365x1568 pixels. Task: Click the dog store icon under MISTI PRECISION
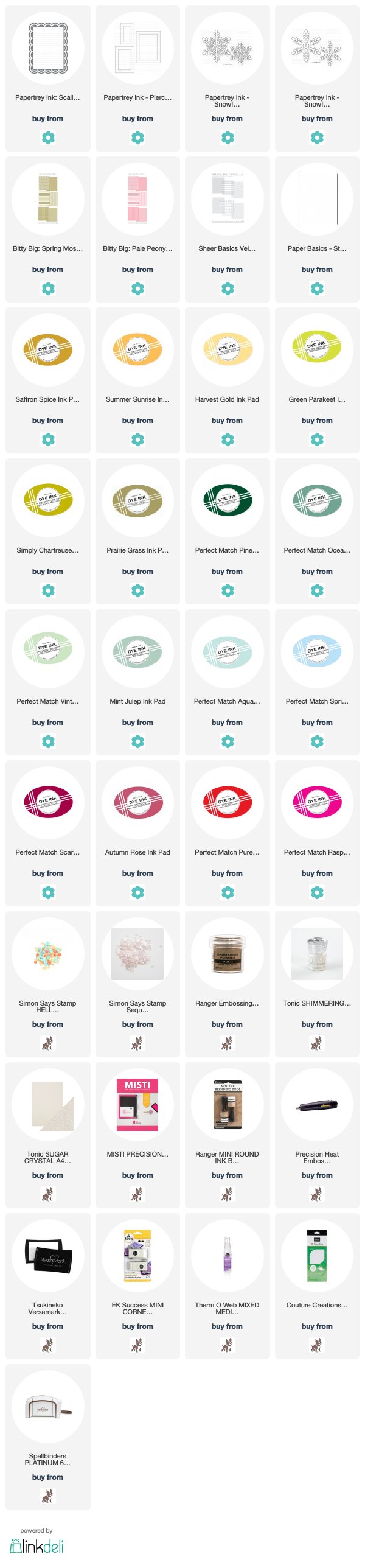pos(137,1194)
